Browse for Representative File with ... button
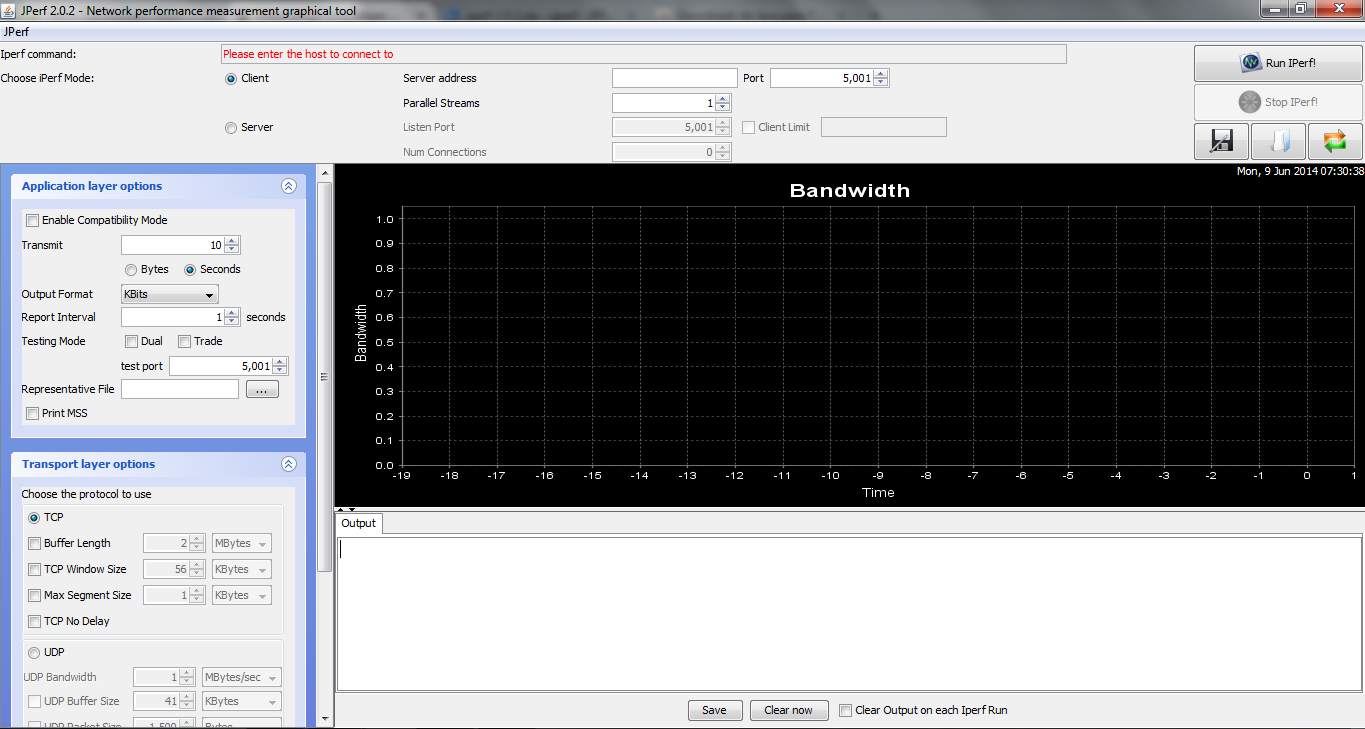The width and height of the screenshot is (1365, 729). 261,390
